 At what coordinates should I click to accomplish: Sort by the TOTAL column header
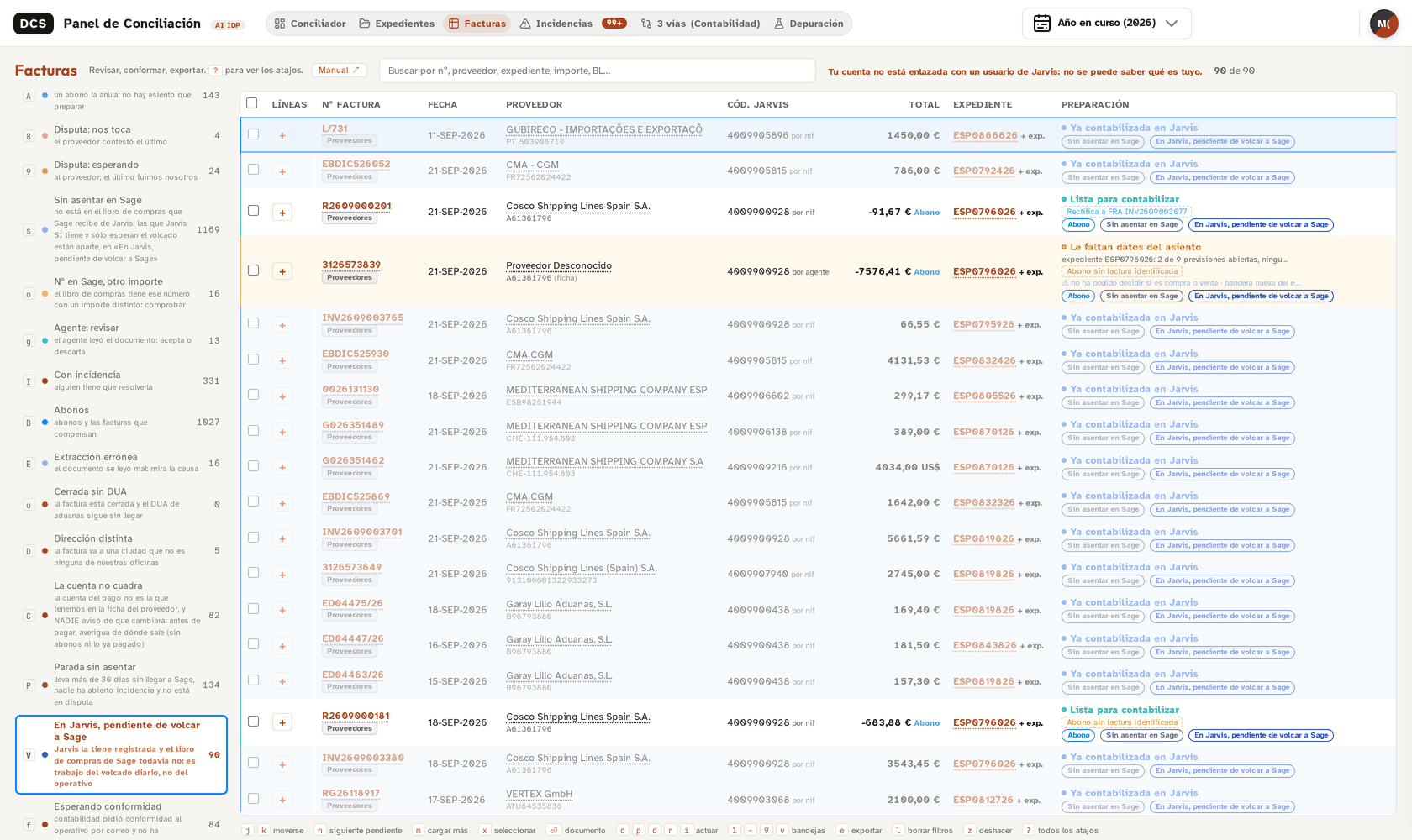pyautogui.click(x=924, y=104)
